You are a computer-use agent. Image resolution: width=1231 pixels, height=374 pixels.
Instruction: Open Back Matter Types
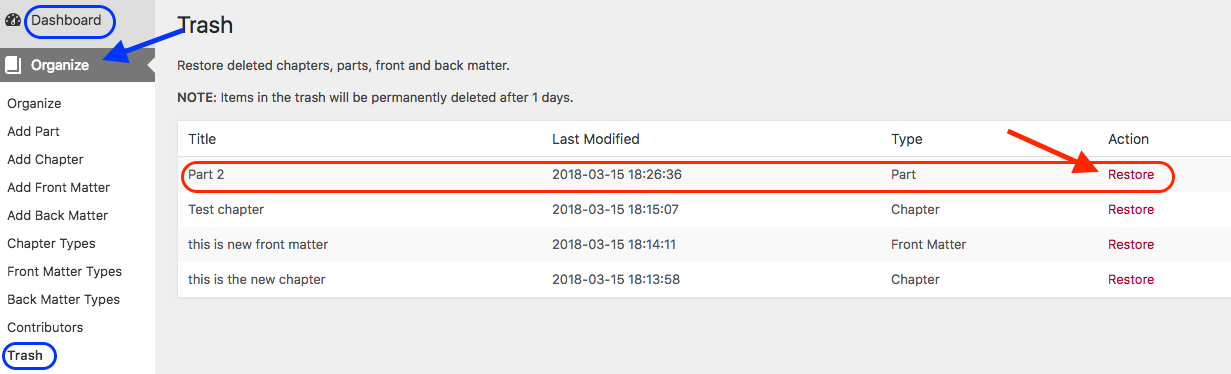[x=63, y=300]
